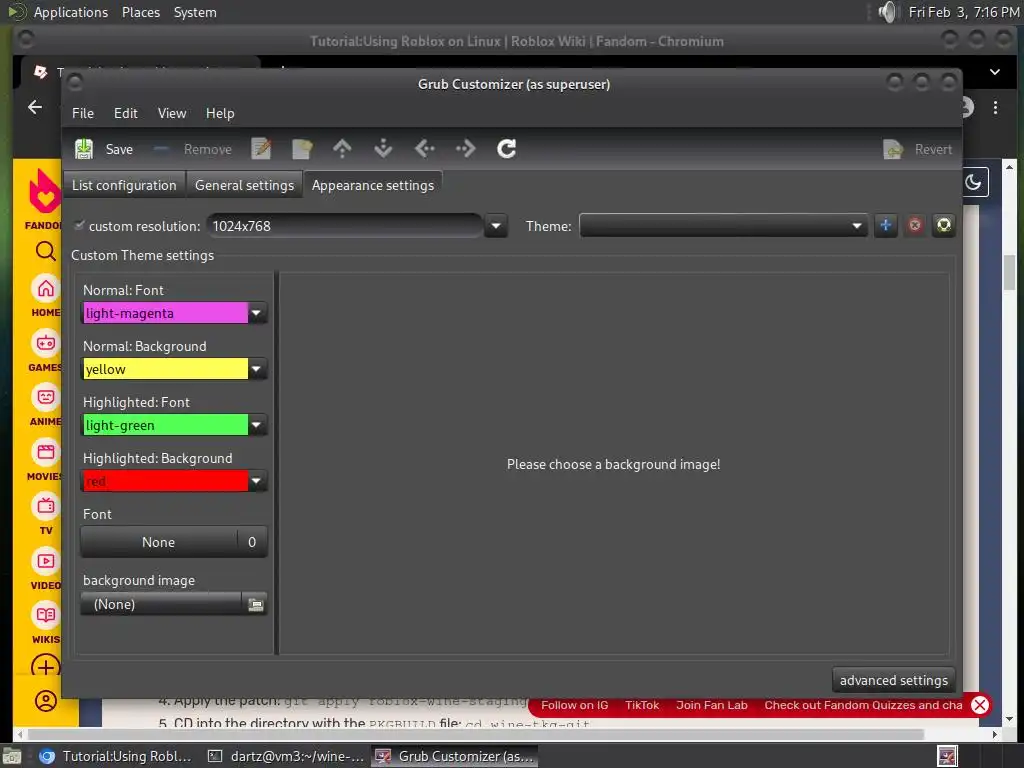Viewport: 1024px width, 768px height.
Task: Toggle the custom resolution checkbox
Action: pos(79,225)
